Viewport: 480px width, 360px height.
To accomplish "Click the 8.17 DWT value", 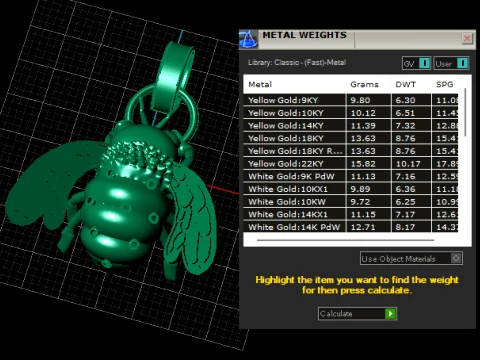I will click(405, 227).
